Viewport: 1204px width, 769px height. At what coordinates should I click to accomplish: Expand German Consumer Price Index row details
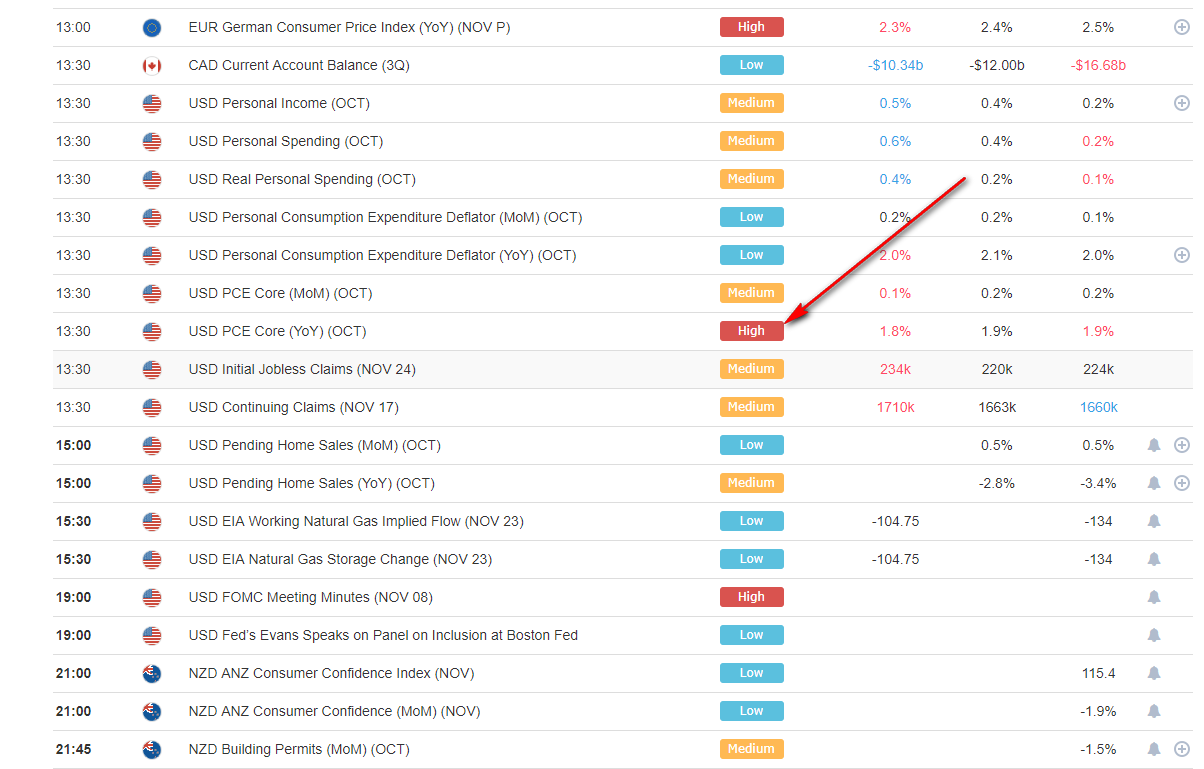click(1181, 27)
